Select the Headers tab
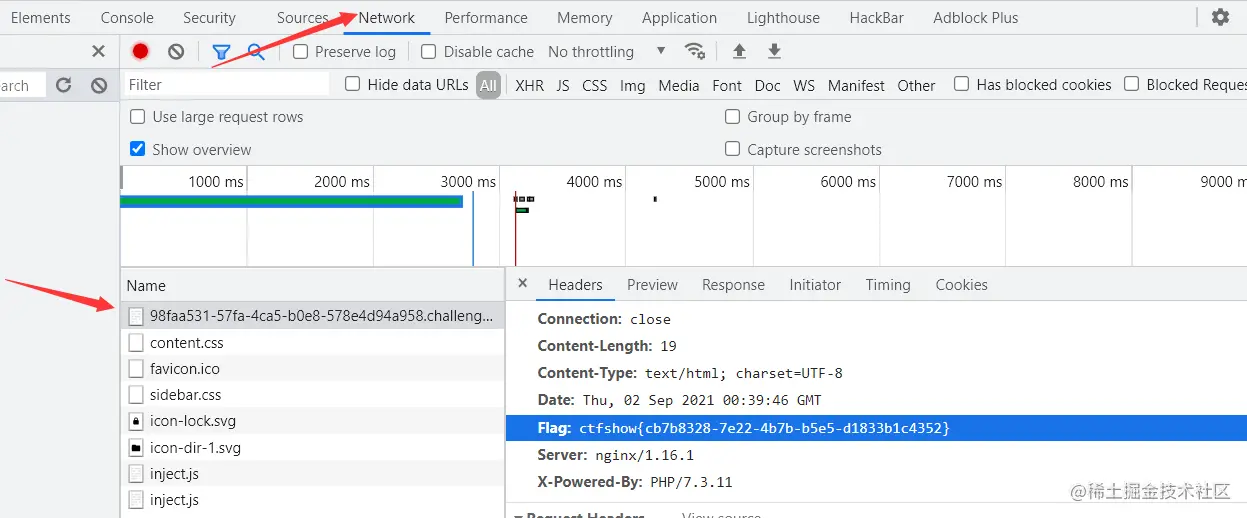This screenshot has height=518, width=1247. pos(575,285)
